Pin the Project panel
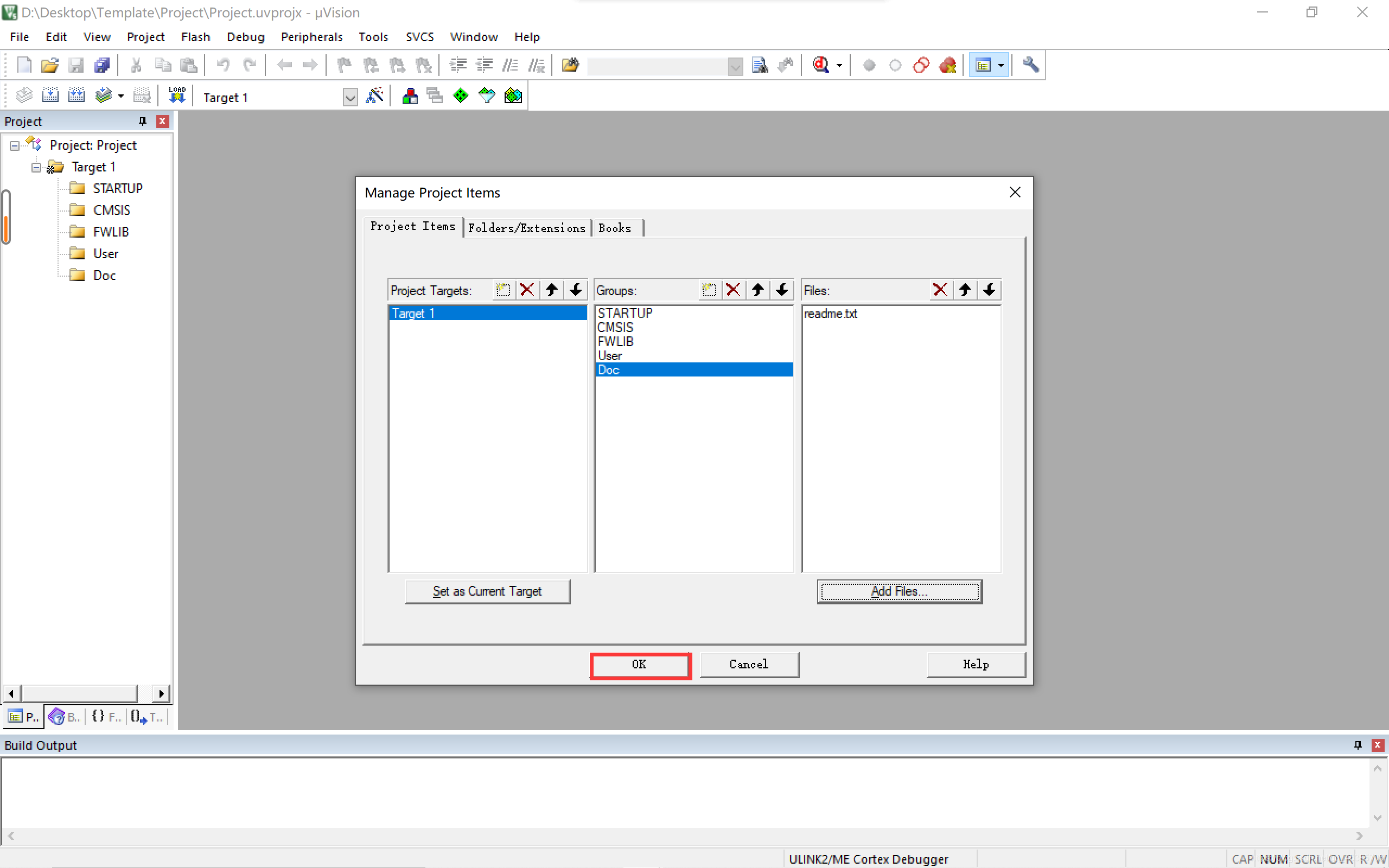1389x868 pixels. [142, 121]
